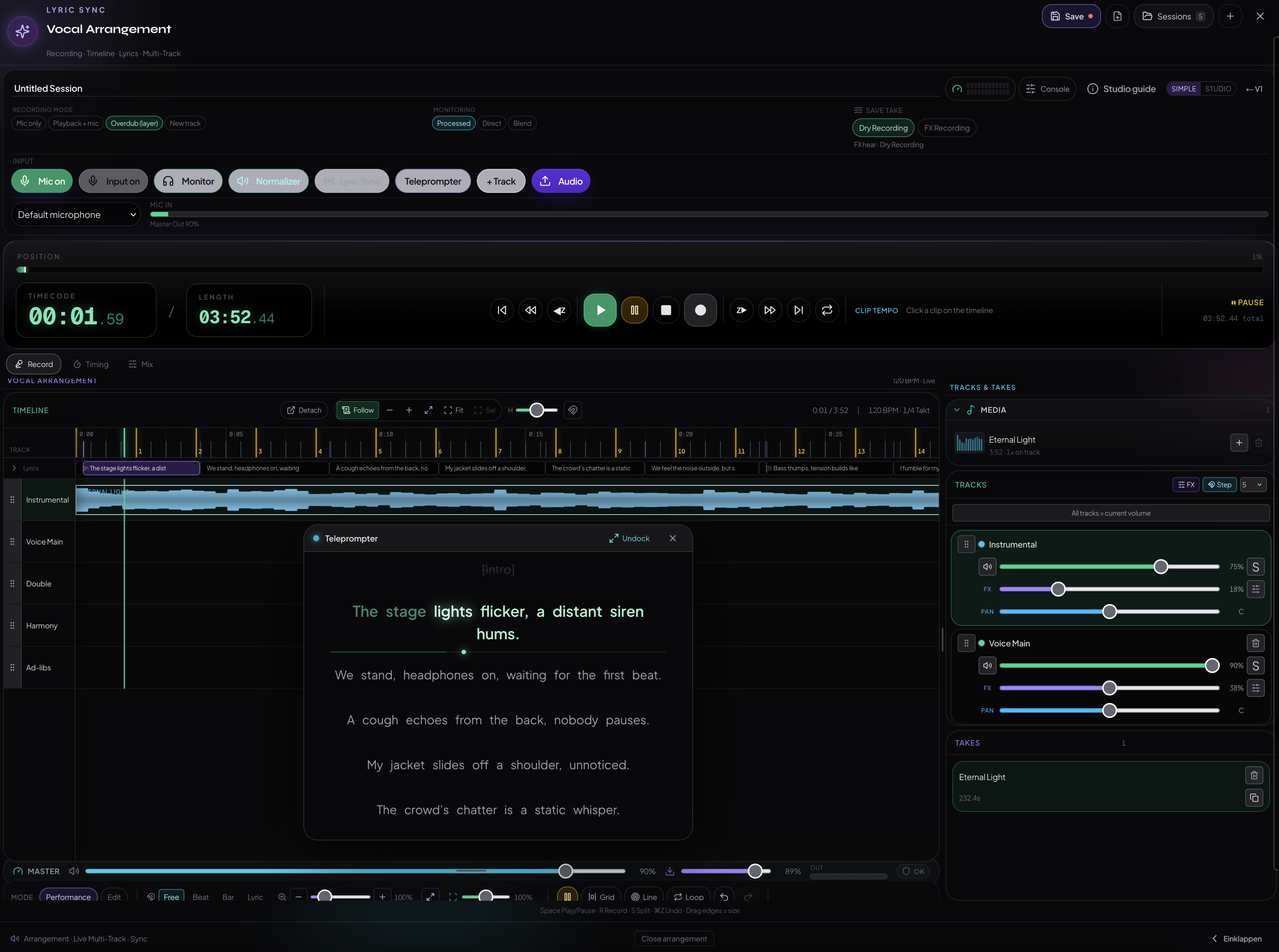Click Einklappen to collapse the panel
This screenshot has height=952, width=1279.
[x=1237, y=939]
